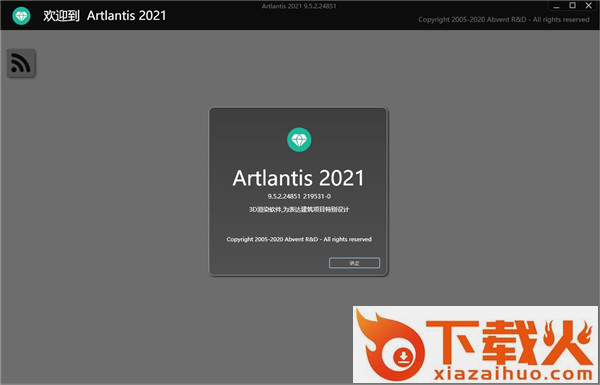Click the 'Artlantis 2021' heading in dialog
Viewport: 600px width, 385px height.
click(298, 178)
